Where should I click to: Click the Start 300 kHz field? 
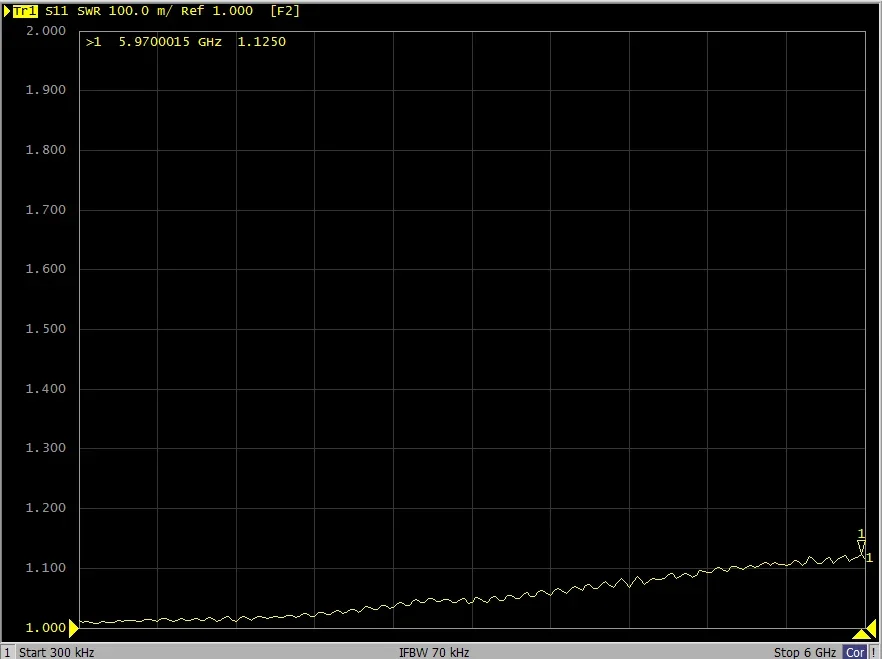[57, 652]
